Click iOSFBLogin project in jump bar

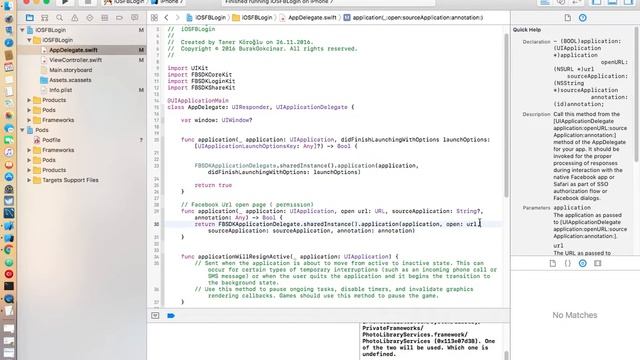pos(206,18)
